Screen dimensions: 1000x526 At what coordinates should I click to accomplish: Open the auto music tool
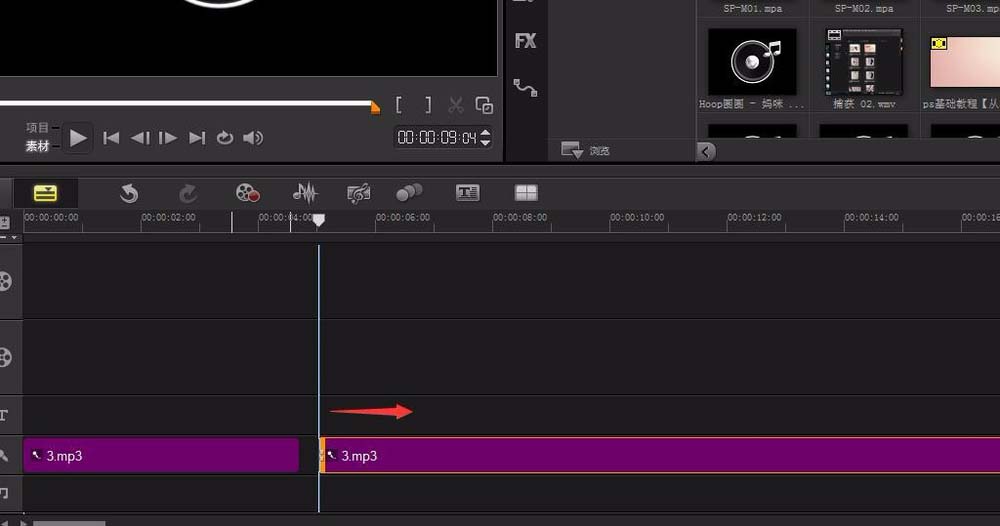pos(358,193)
